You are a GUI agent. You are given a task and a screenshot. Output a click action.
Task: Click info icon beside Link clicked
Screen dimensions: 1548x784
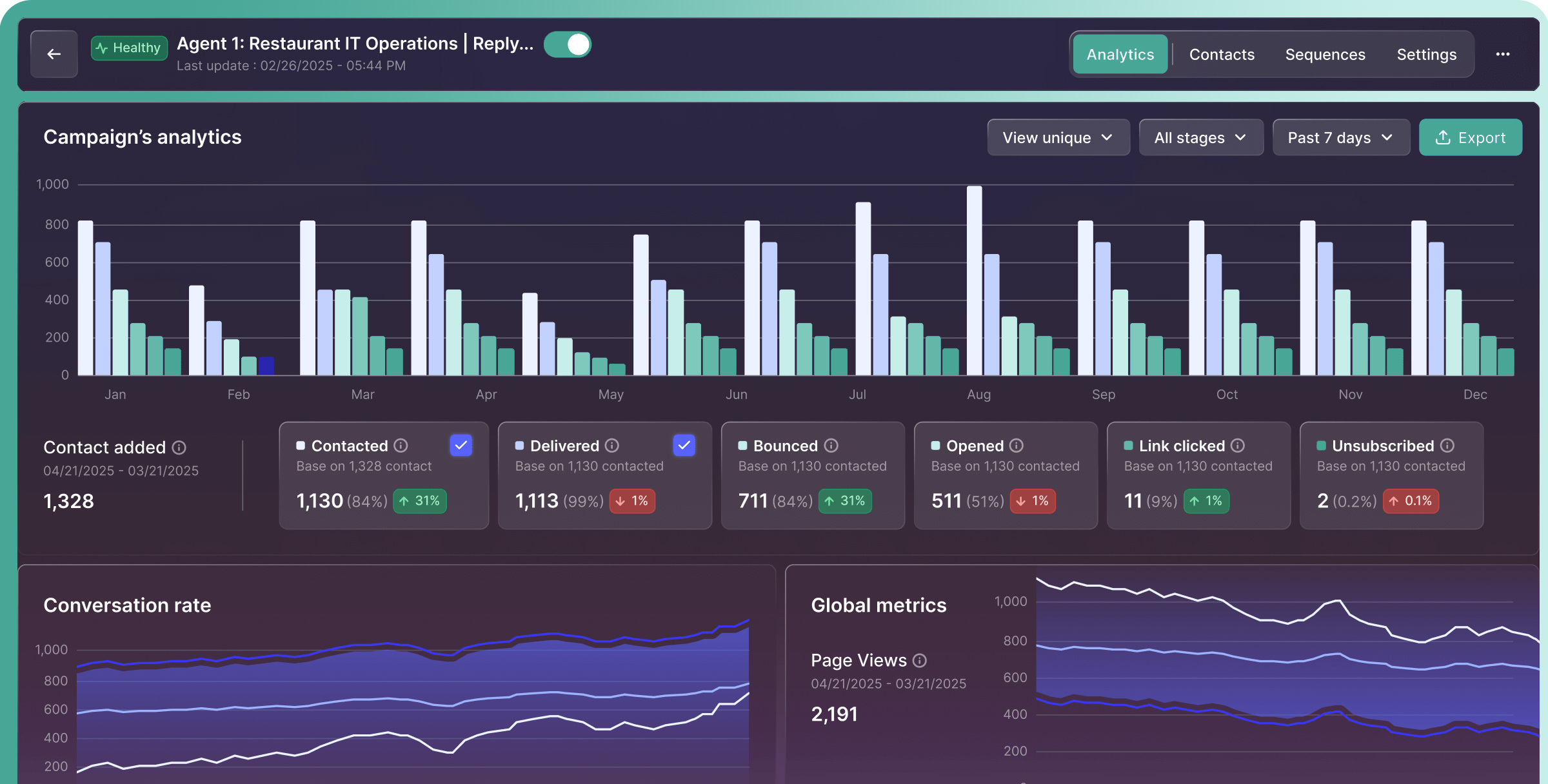tap(1238, 446)
